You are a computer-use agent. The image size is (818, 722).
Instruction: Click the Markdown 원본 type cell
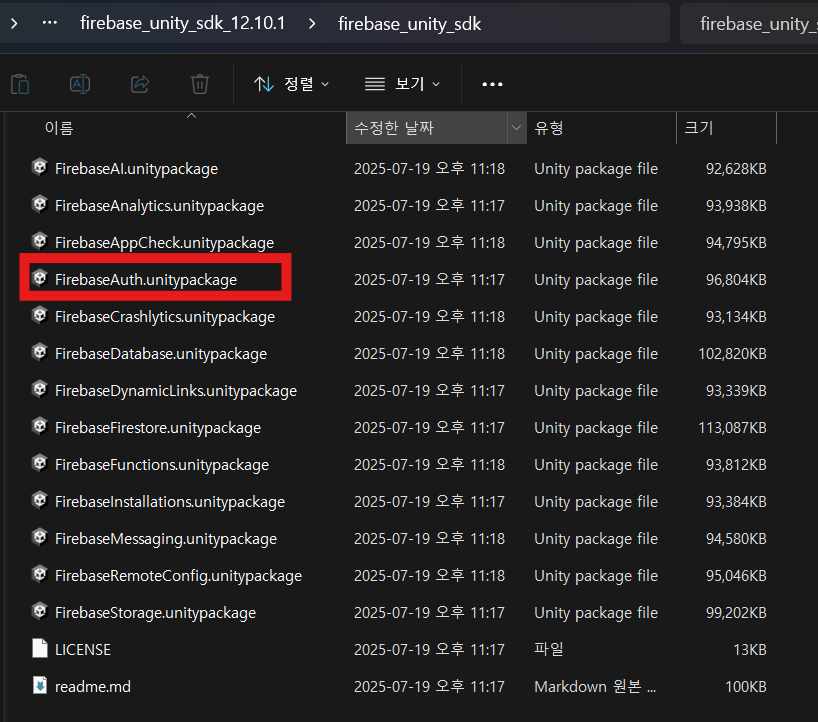[595, 687]
